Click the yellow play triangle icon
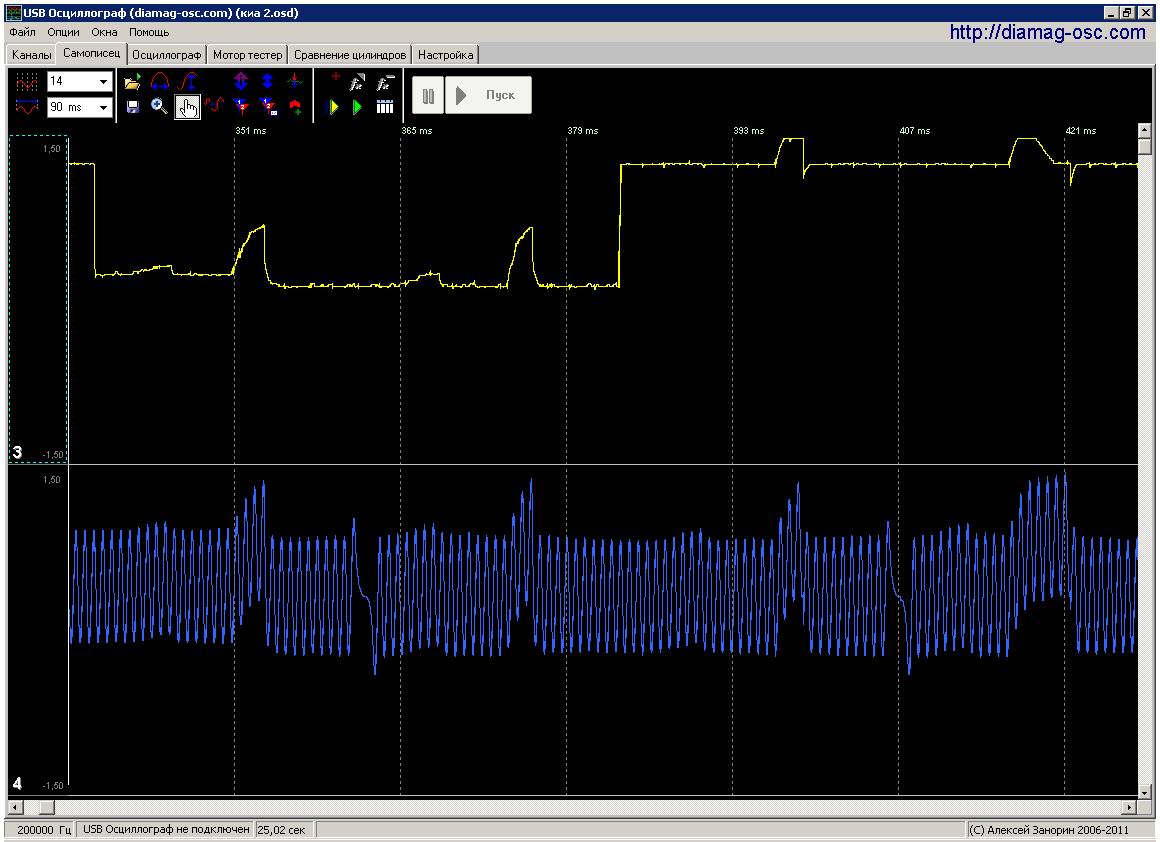 pyautogui.click(x=333, y=107)
